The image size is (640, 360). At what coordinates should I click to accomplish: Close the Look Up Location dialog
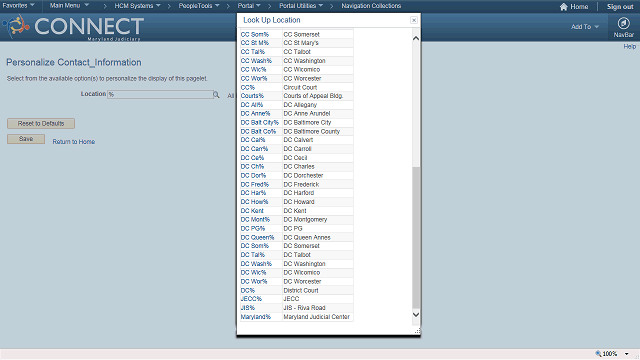[x=413, y=20]
